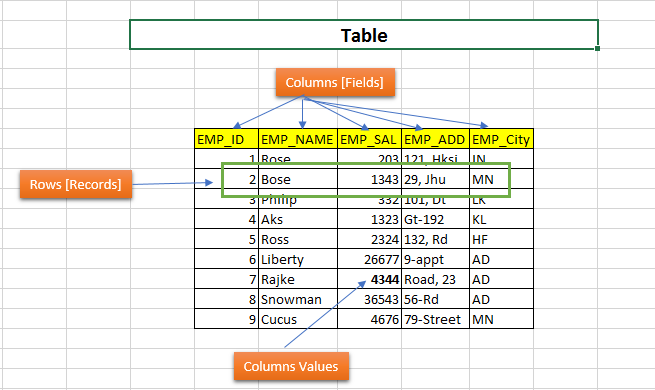Select the bold salary cell "4344"

(369, 279)
